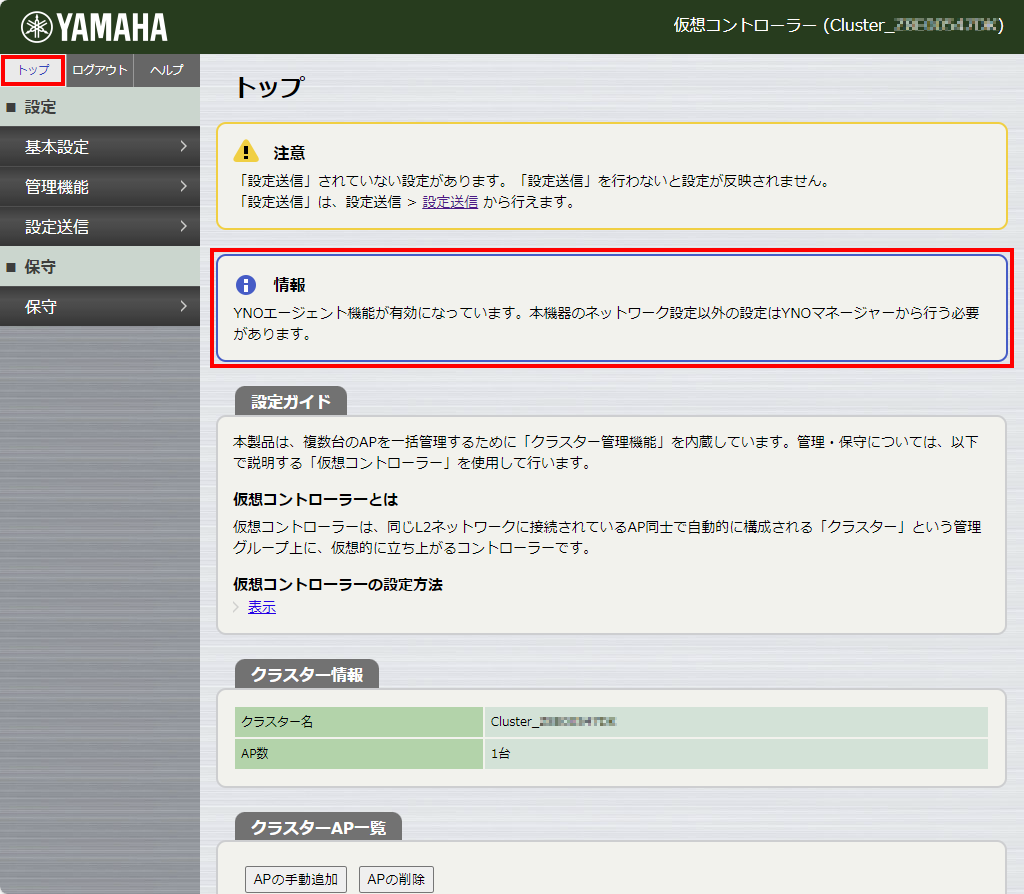
Task: Click the YAMAHA logo in the header
Action: click(94, 27)
